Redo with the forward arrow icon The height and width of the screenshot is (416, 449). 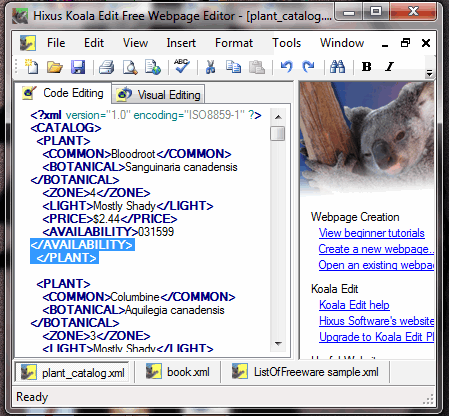tap(308, 67)
